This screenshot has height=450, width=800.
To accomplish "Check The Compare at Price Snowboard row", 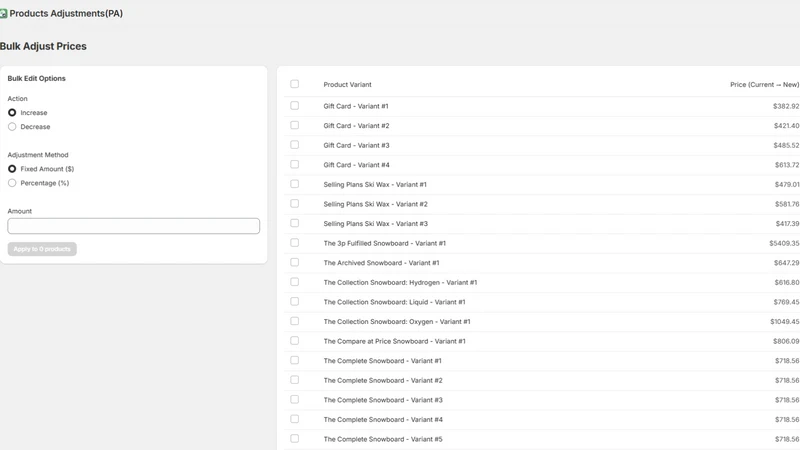I will coord(294,341).
